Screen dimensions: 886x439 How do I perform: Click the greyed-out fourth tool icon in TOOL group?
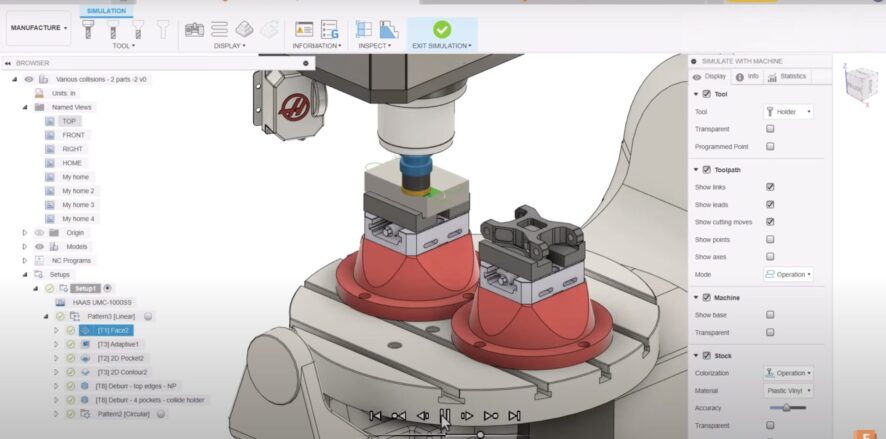(x=163, y=29)
